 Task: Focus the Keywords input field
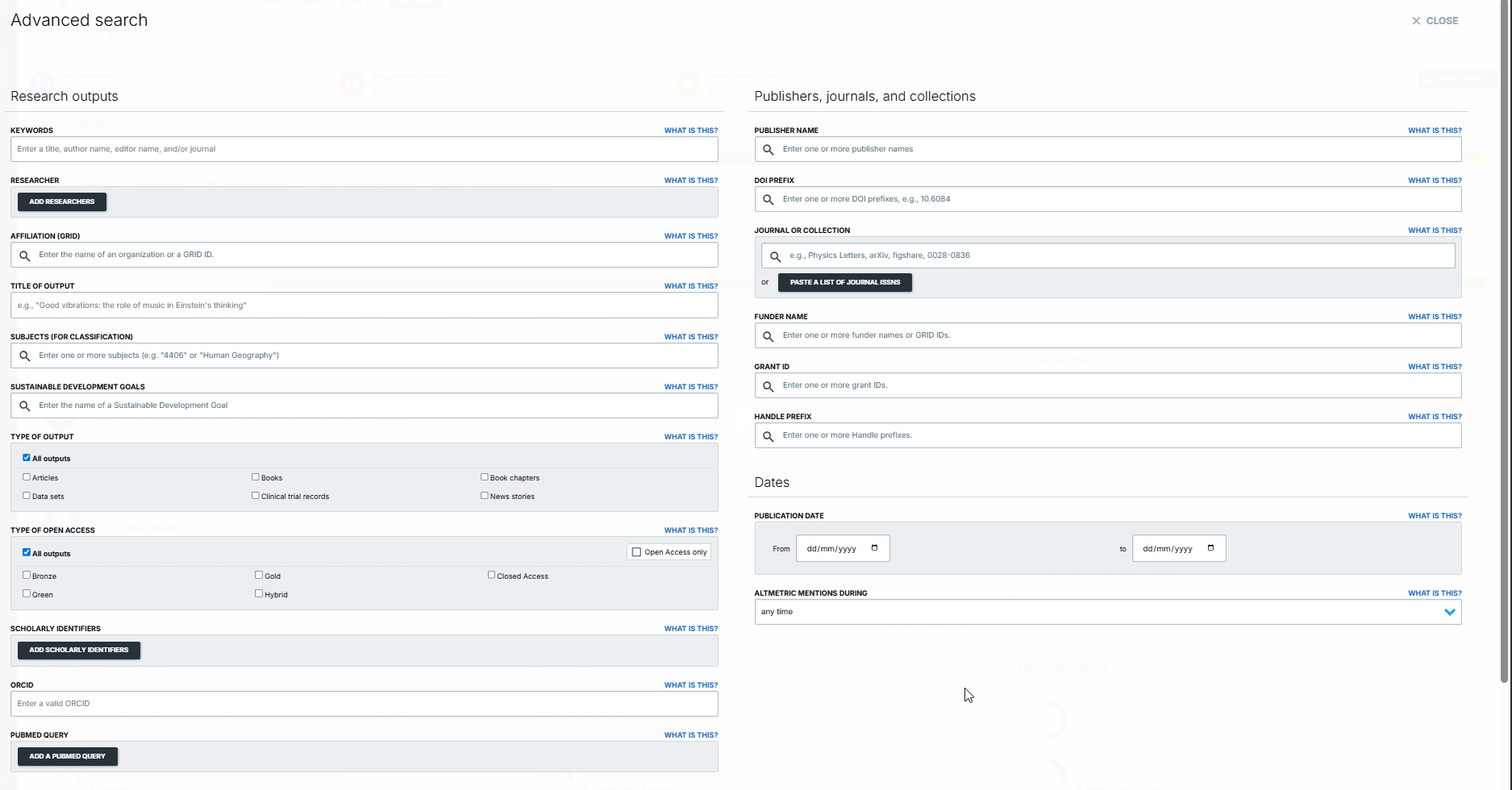click(364, 149)
